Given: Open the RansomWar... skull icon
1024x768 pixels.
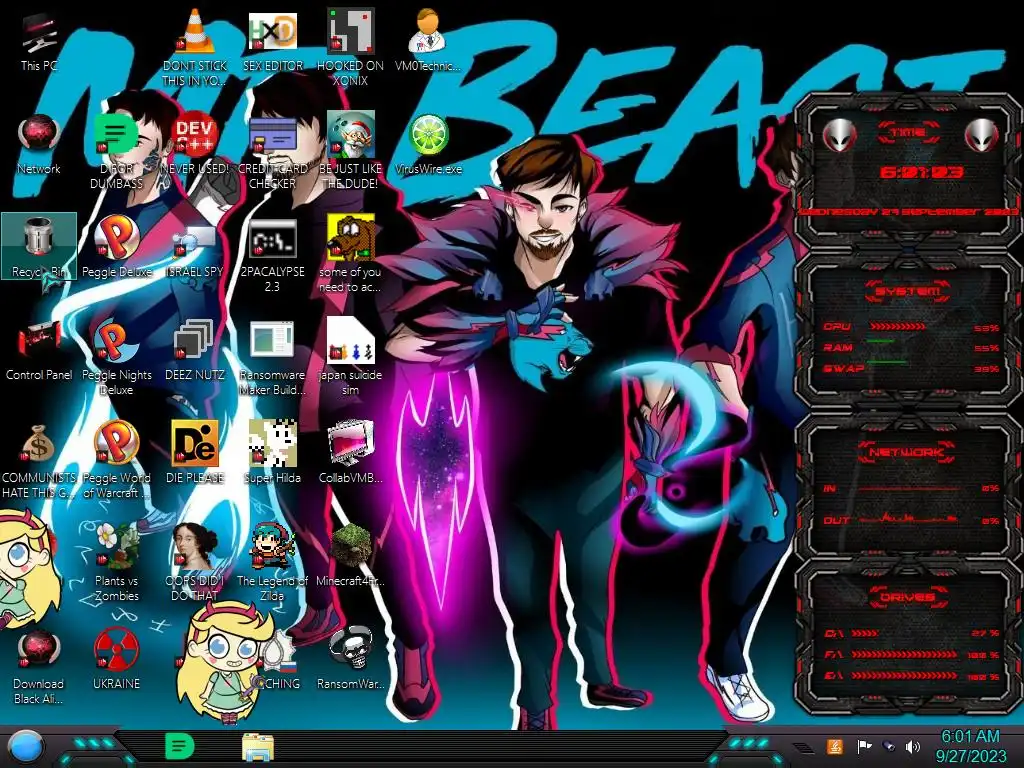Looking at the screenshot, I should pyautogui.click(x=351, y=649).
